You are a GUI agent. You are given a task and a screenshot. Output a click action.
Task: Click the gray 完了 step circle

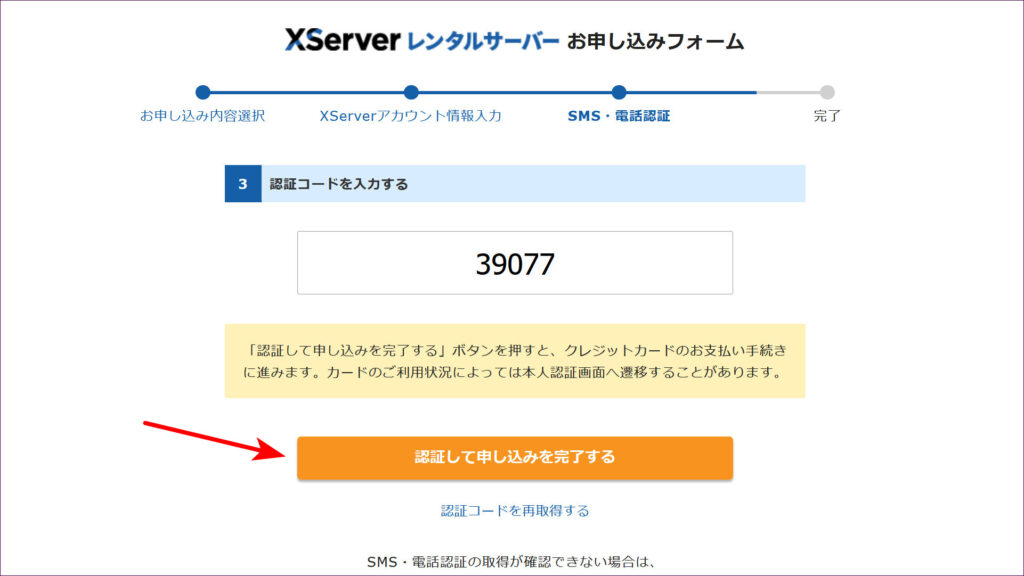click(827, 92)
